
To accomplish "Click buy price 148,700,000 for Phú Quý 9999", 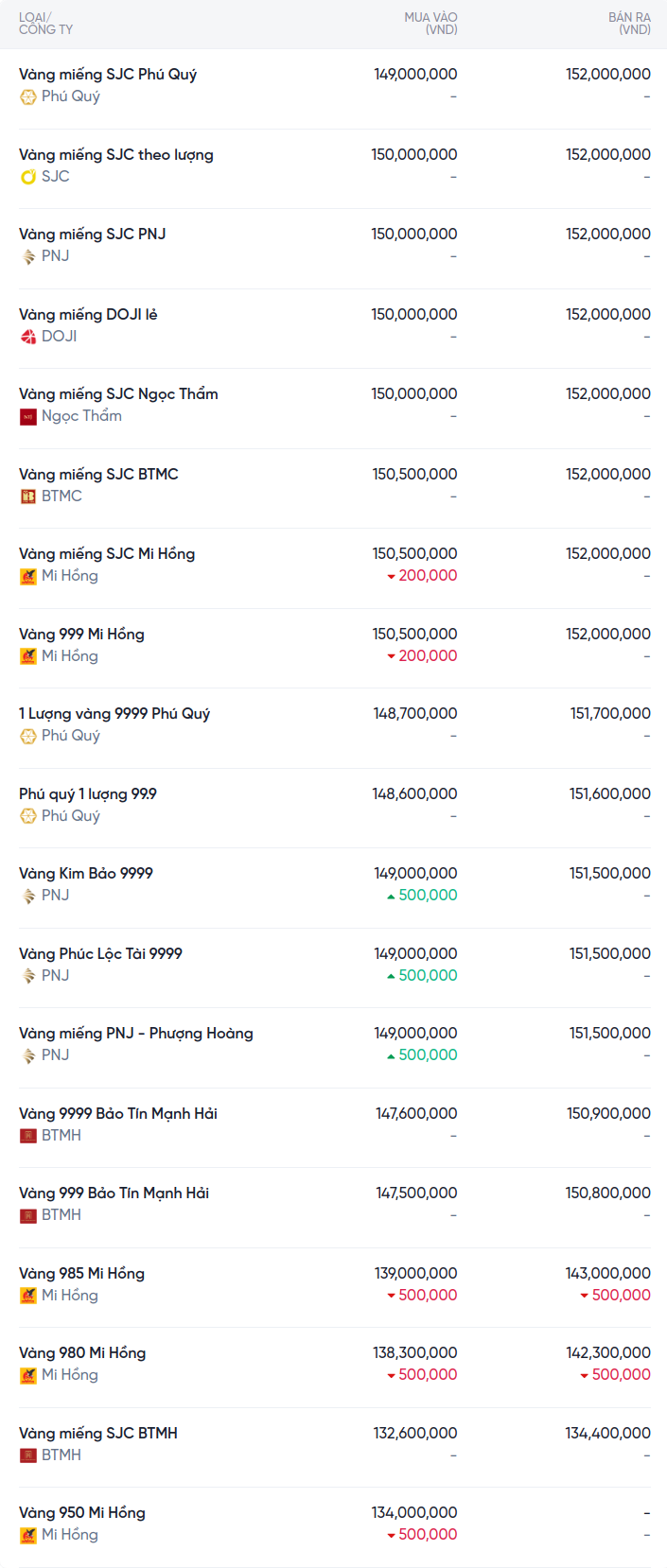I will coord(415,713).
